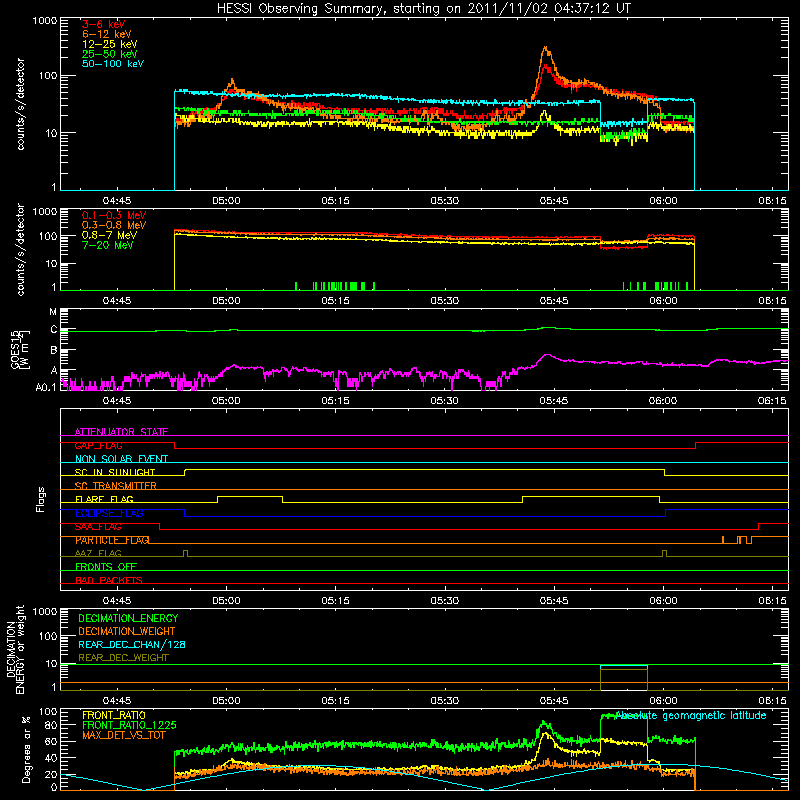This screenshot has width=800, height=800.
Task: Click the SAA_FLAG label
Action: tap(98, 527)
